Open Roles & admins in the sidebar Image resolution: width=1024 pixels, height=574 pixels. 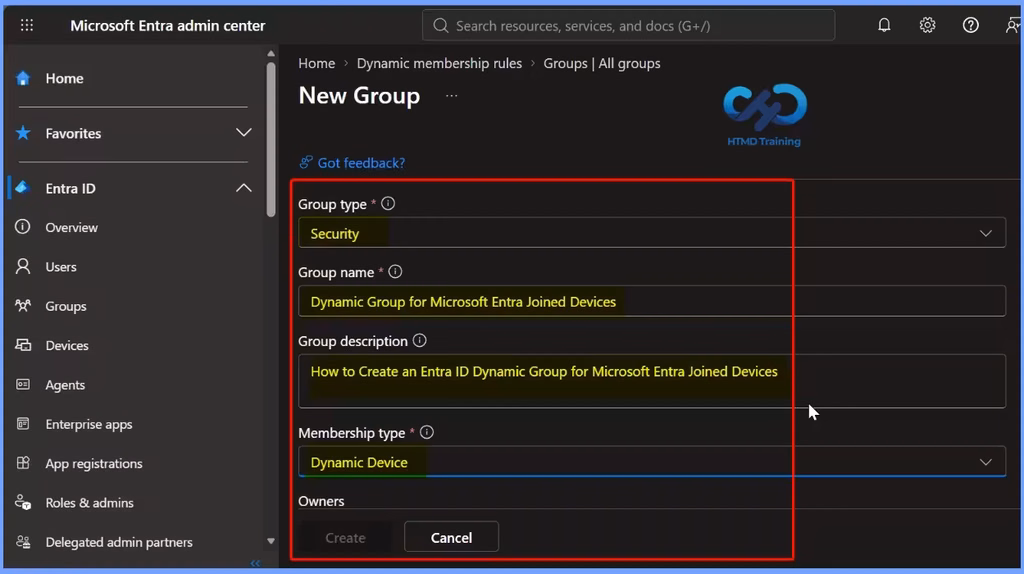[89, 502]
